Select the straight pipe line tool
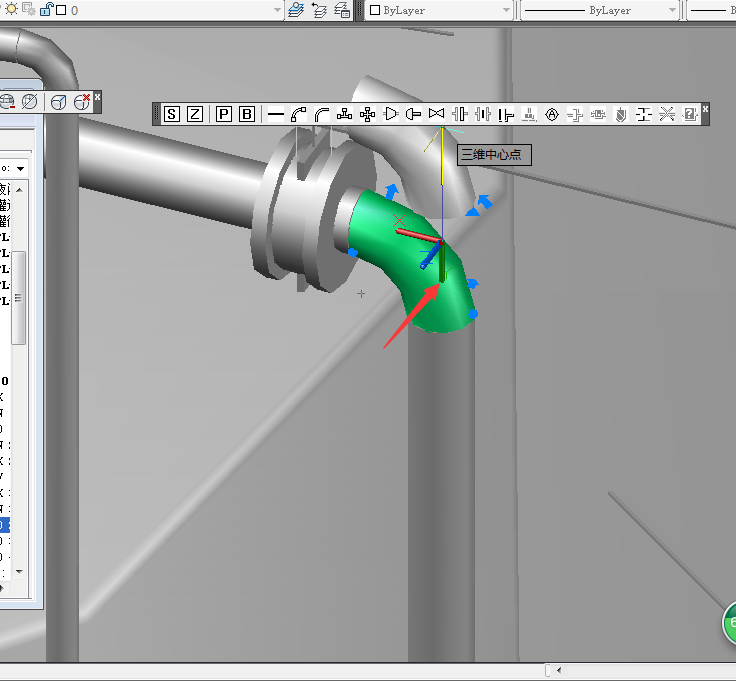Viewport: 736px width, 681px height. (275, 114)
